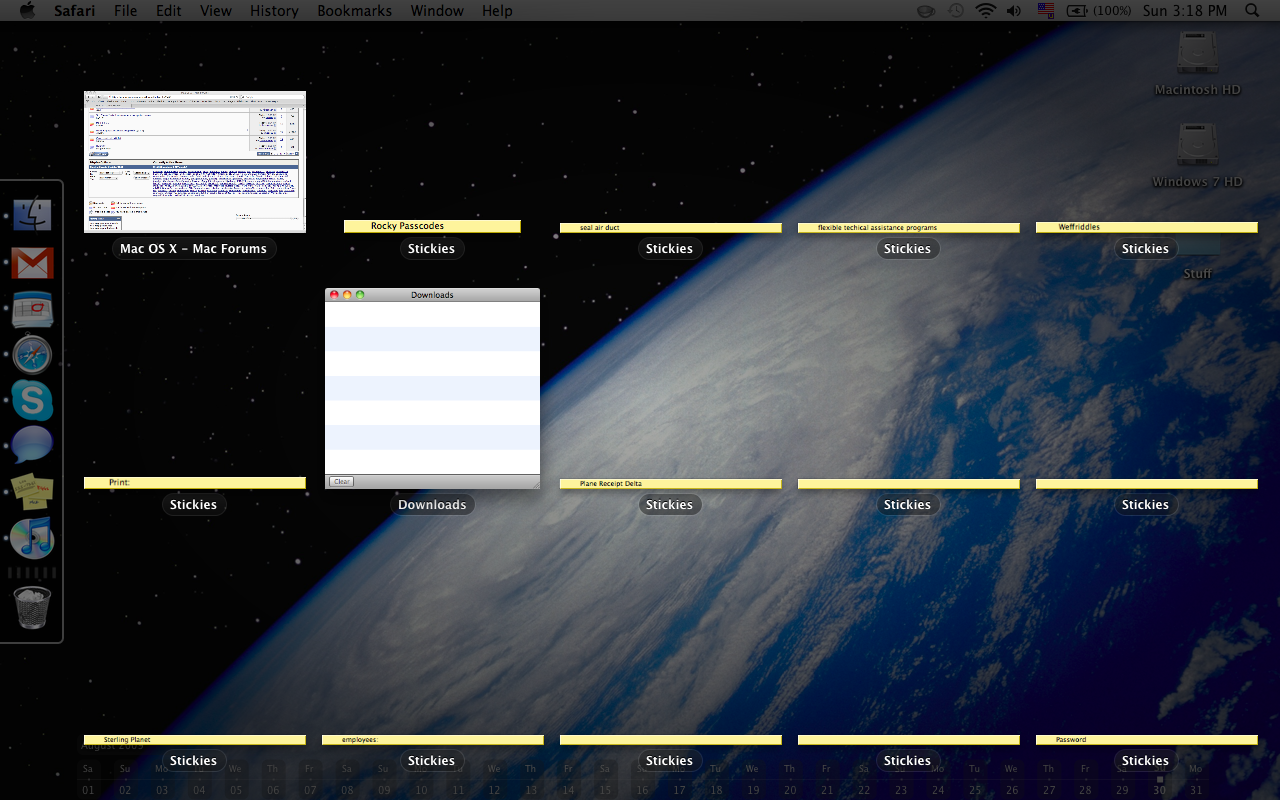Click the volume speaker menu bar icon

[x=1014, y=11]
